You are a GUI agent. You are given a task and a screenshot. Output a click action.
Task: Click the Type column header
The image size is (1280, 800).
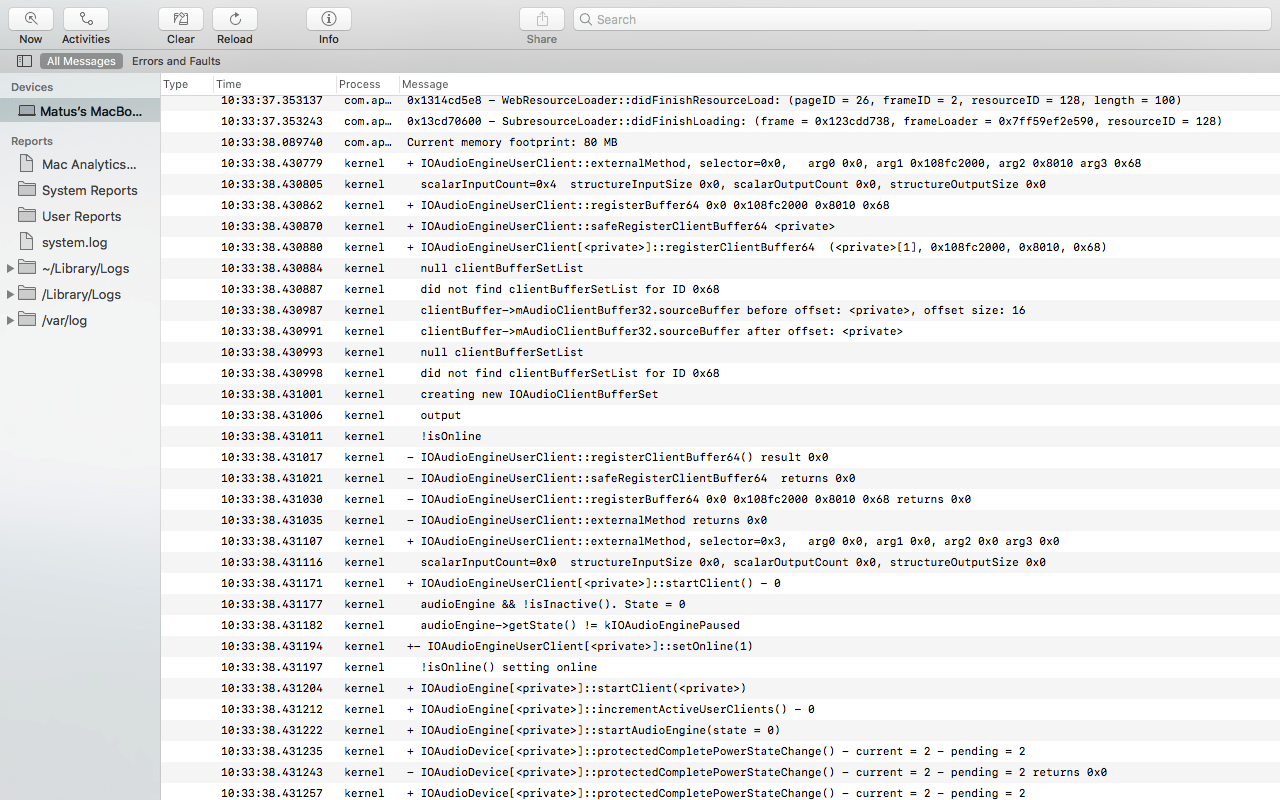[186, 84]
